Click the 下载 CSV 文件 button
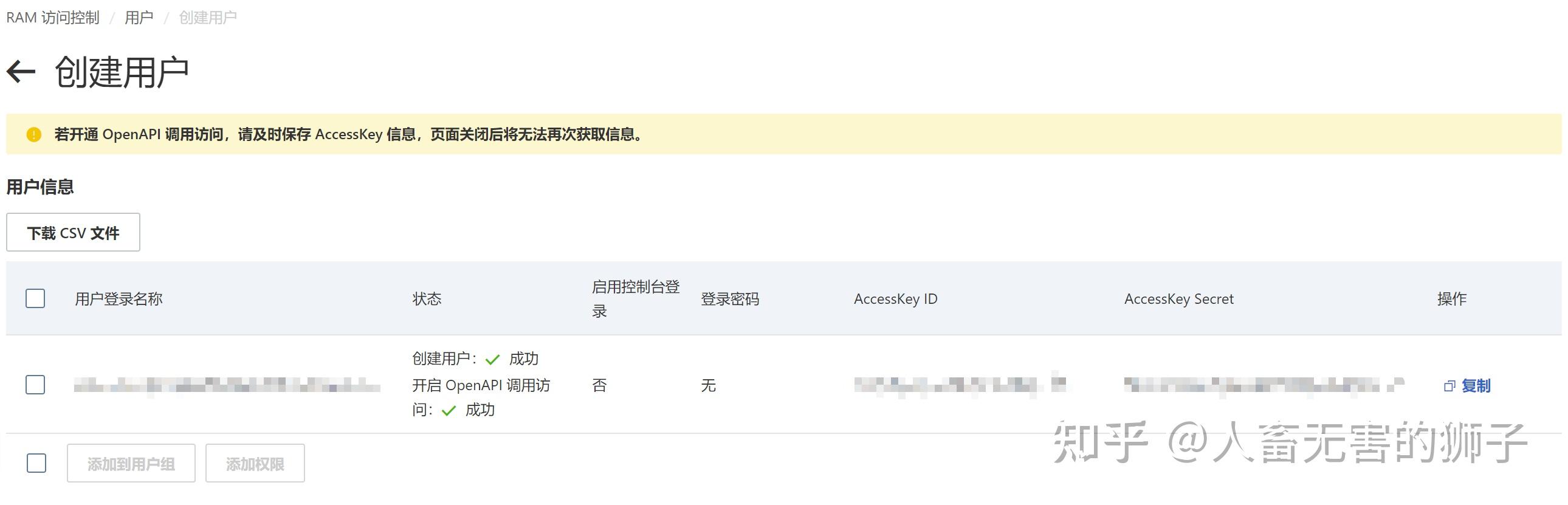The height and width of the screenshot is (505, 1568). (72, 232)
